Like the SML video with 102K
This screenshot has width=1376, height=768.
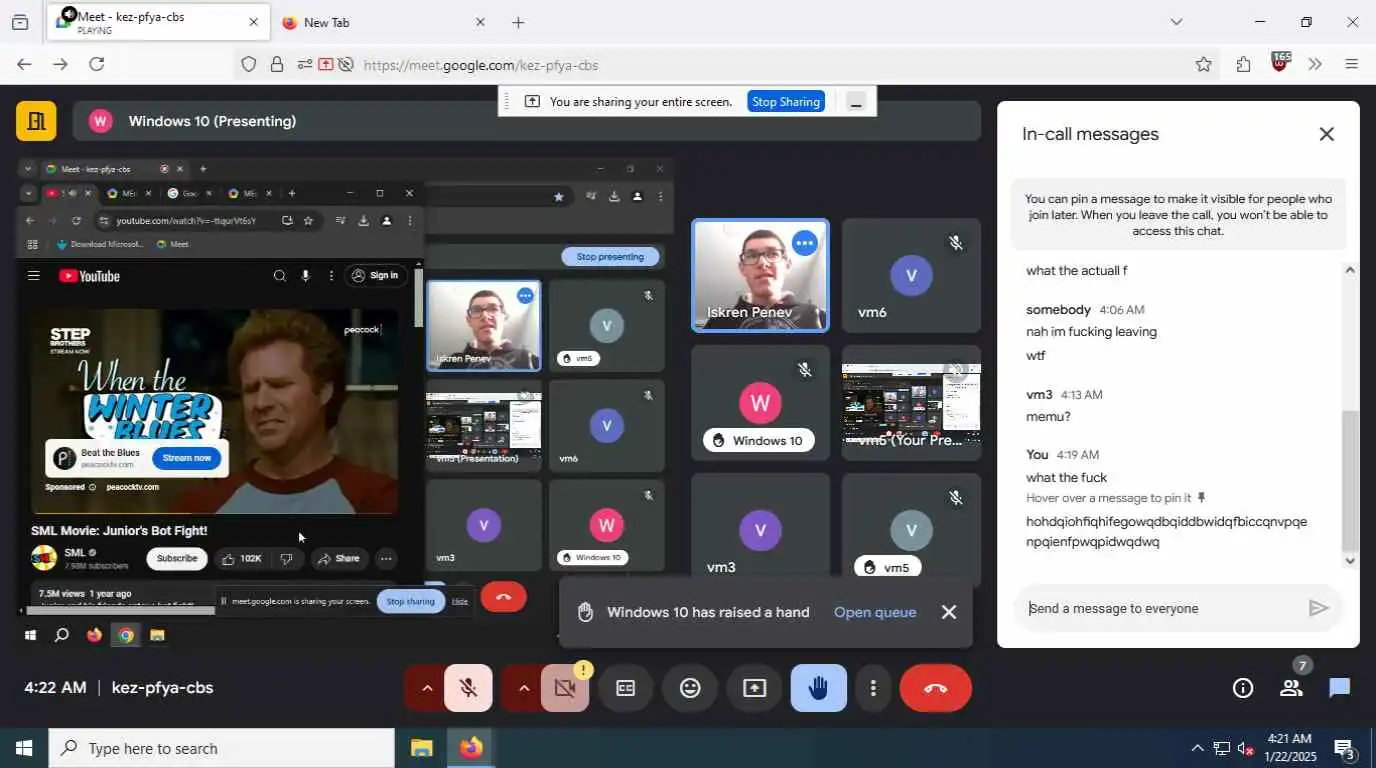242,558
